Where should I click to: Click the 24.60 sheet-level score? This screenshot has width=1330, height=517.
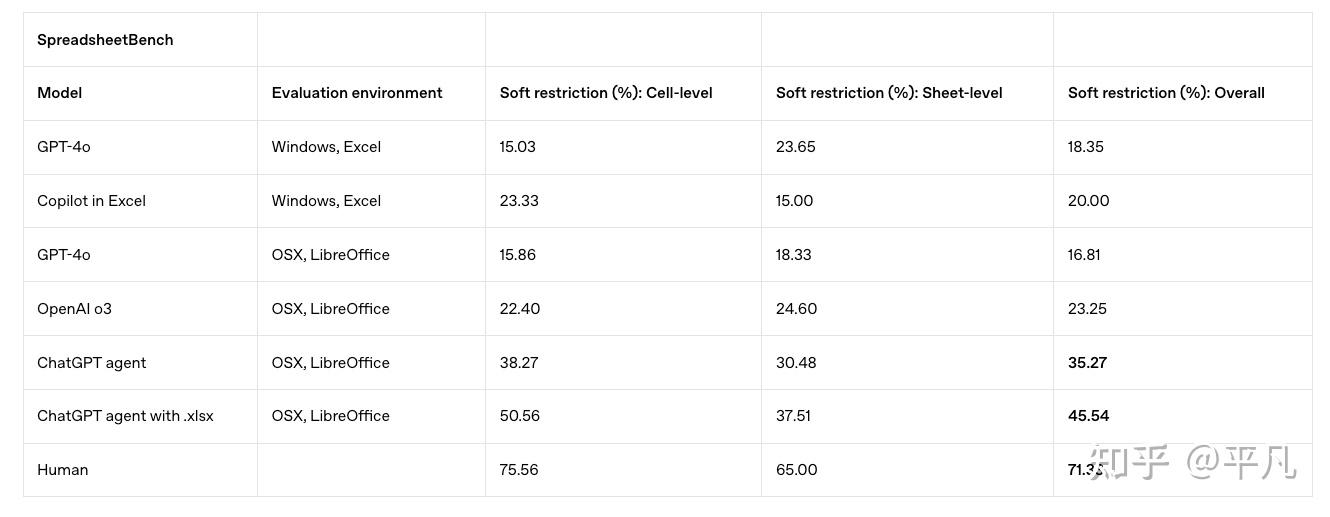coord(796,309)
